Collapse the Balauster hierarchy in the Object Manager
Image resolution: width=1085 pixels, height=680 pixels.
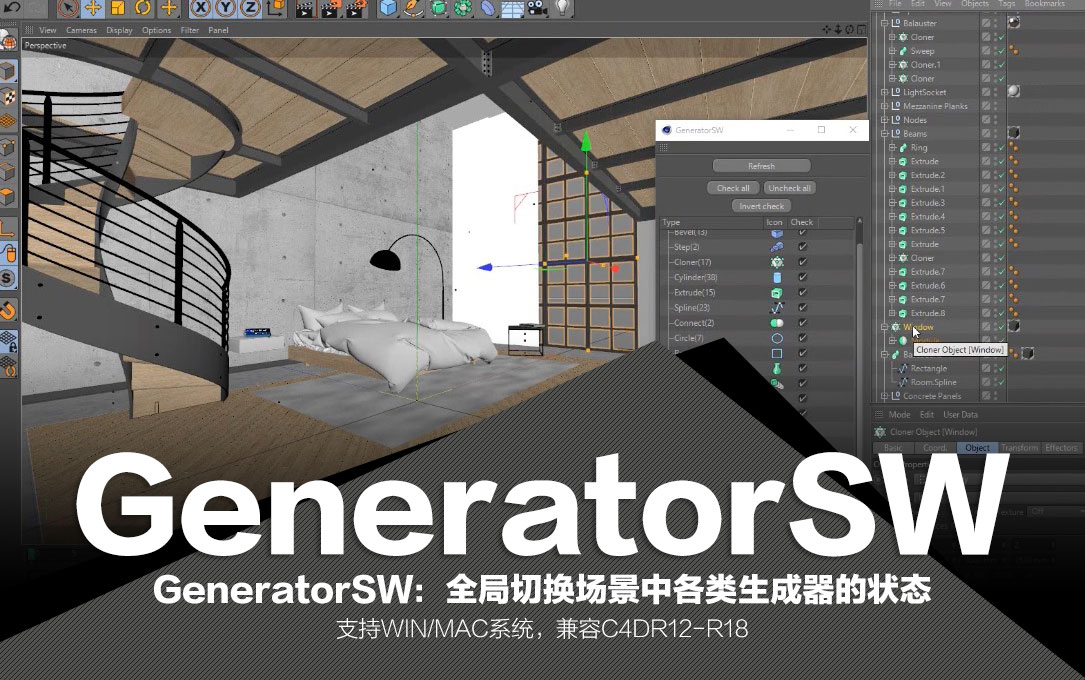click(x=883, y=23)
